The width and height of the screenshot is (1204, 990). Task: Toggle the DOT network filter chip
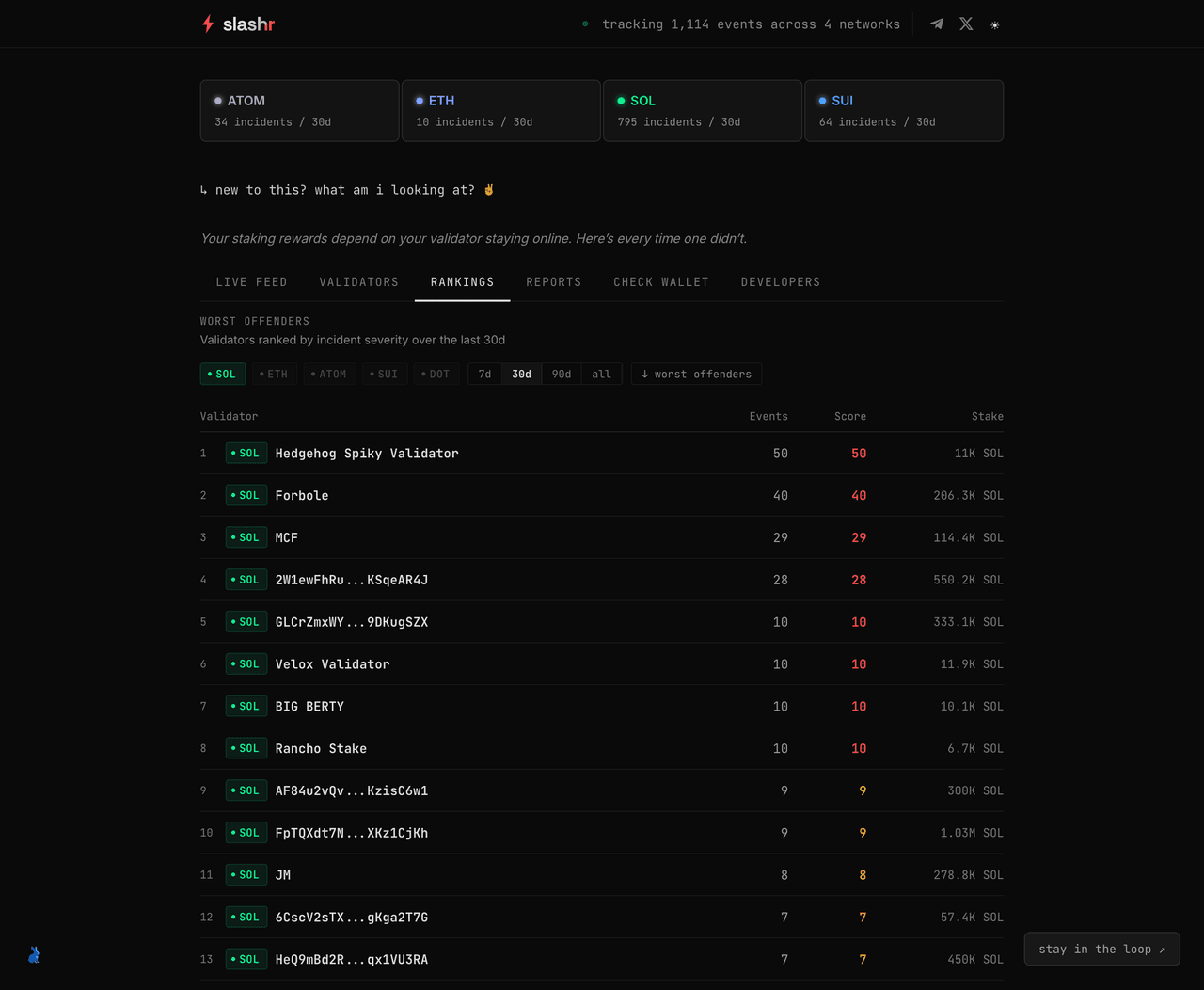coord(436,375)
